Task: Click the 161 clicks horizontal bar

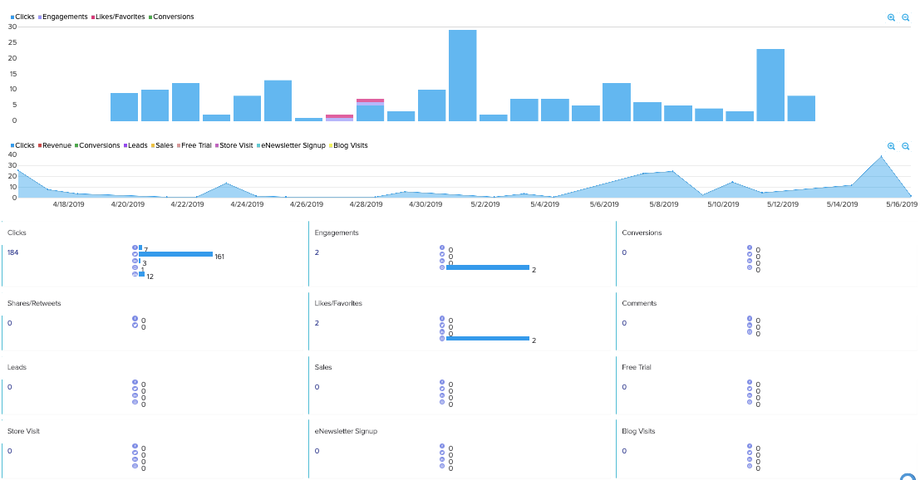Action: (x=176, y=254)
